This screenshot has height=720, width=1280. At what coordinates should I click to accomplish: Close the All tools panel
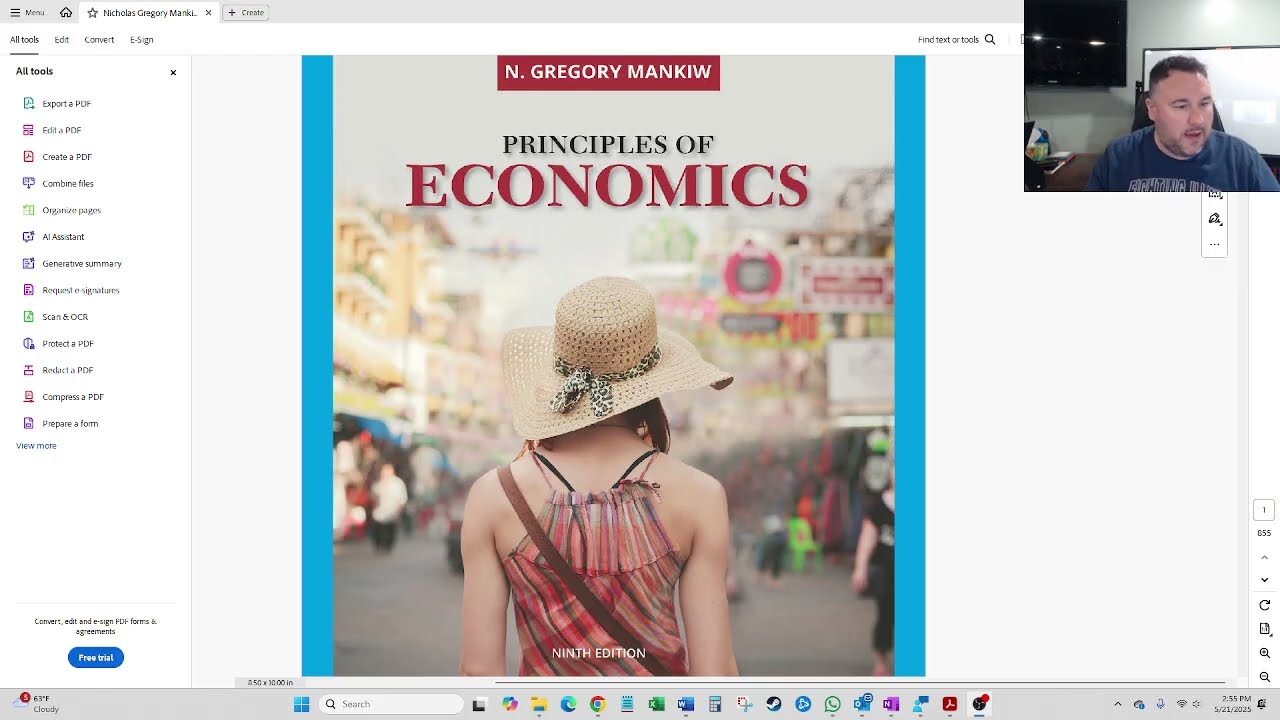pyautogui.click(x=173, y=72)
